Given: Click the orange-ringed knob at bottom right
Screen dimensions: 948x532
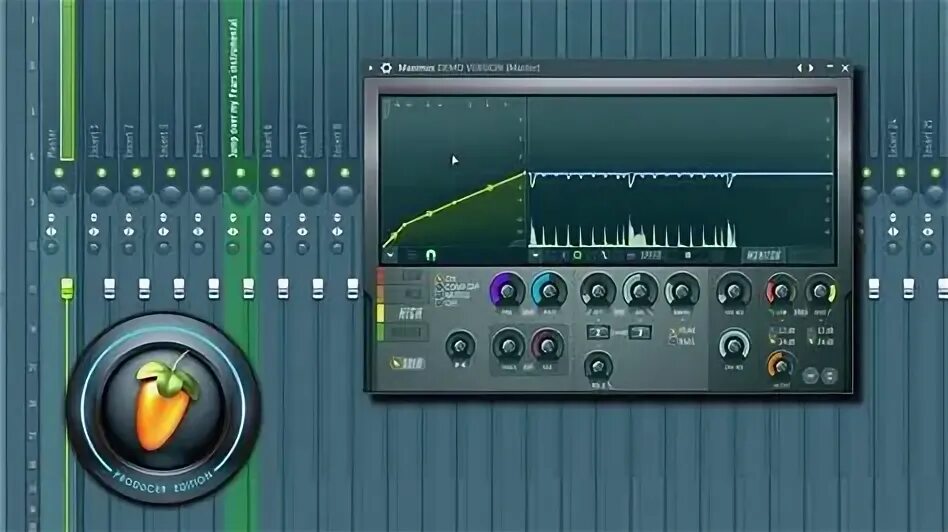Looking at the screenshot, I should [780, 366].
